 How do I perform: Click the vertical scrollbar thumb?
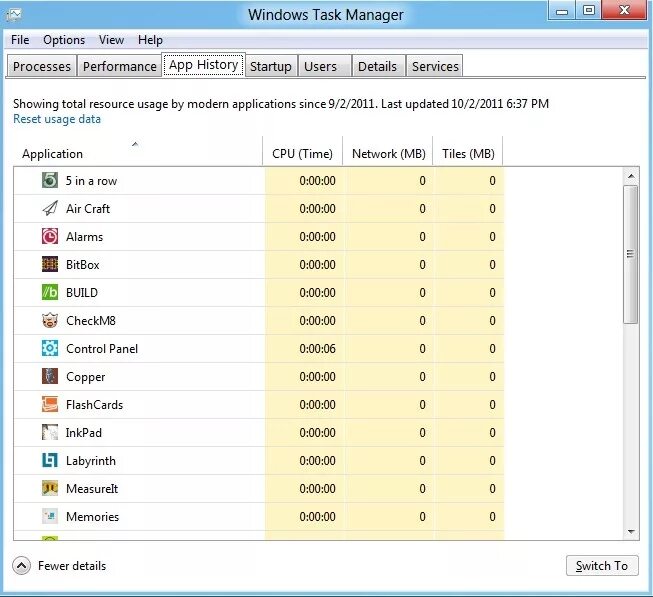click(631, 254)
